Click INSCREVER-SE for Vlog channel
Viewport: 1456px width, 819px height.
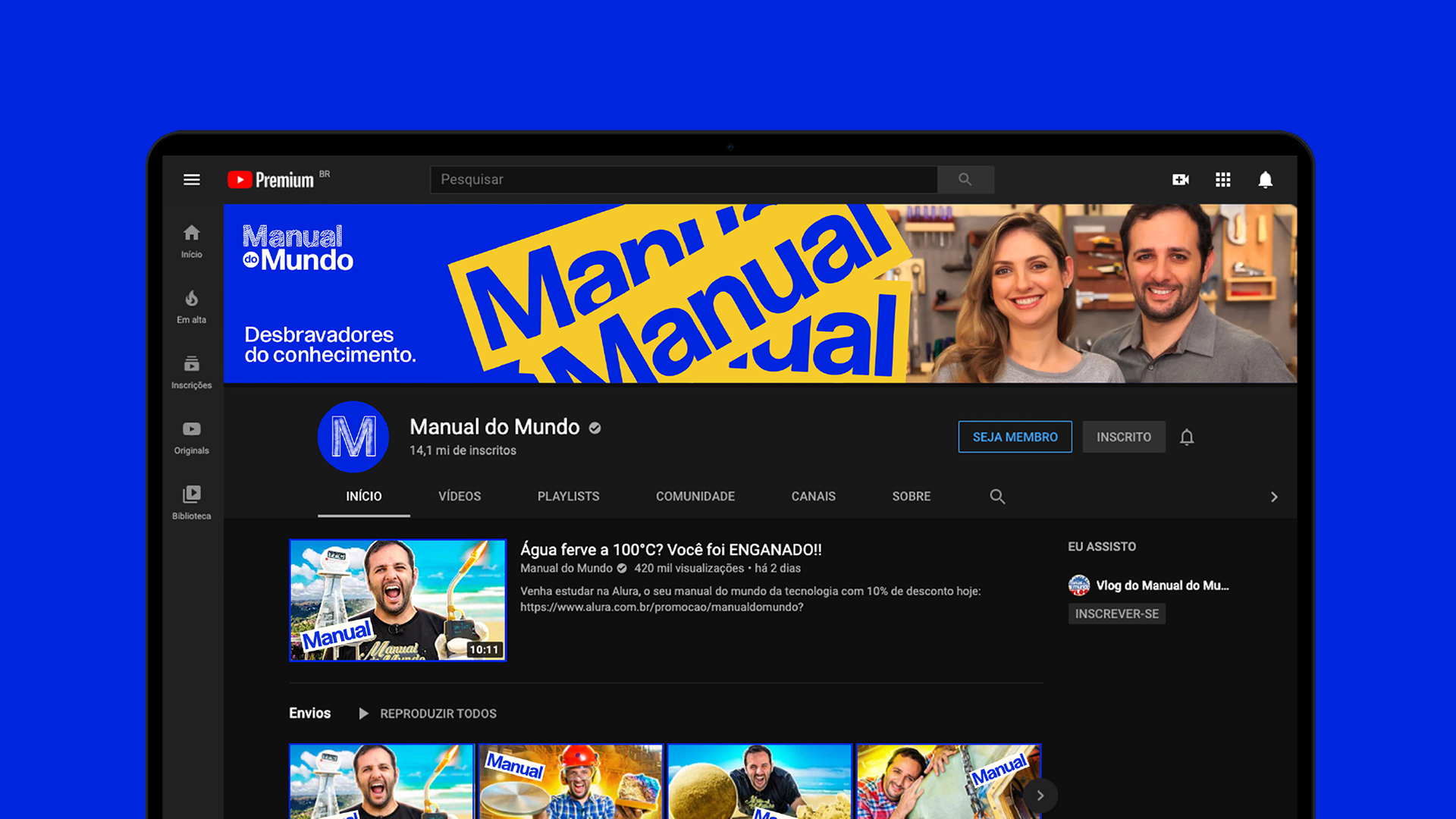coord(1117,613)
